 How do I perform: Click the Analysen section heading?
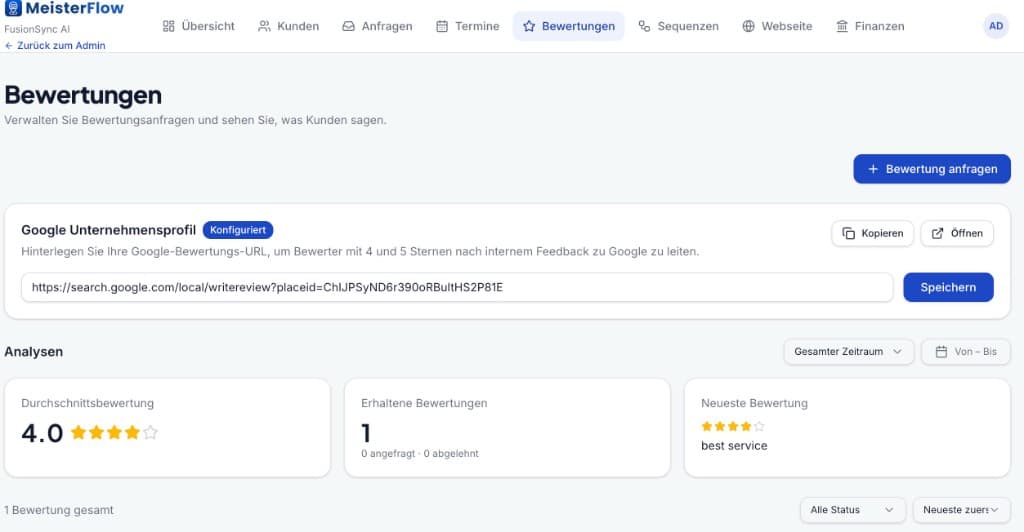(x=34, y=351)
